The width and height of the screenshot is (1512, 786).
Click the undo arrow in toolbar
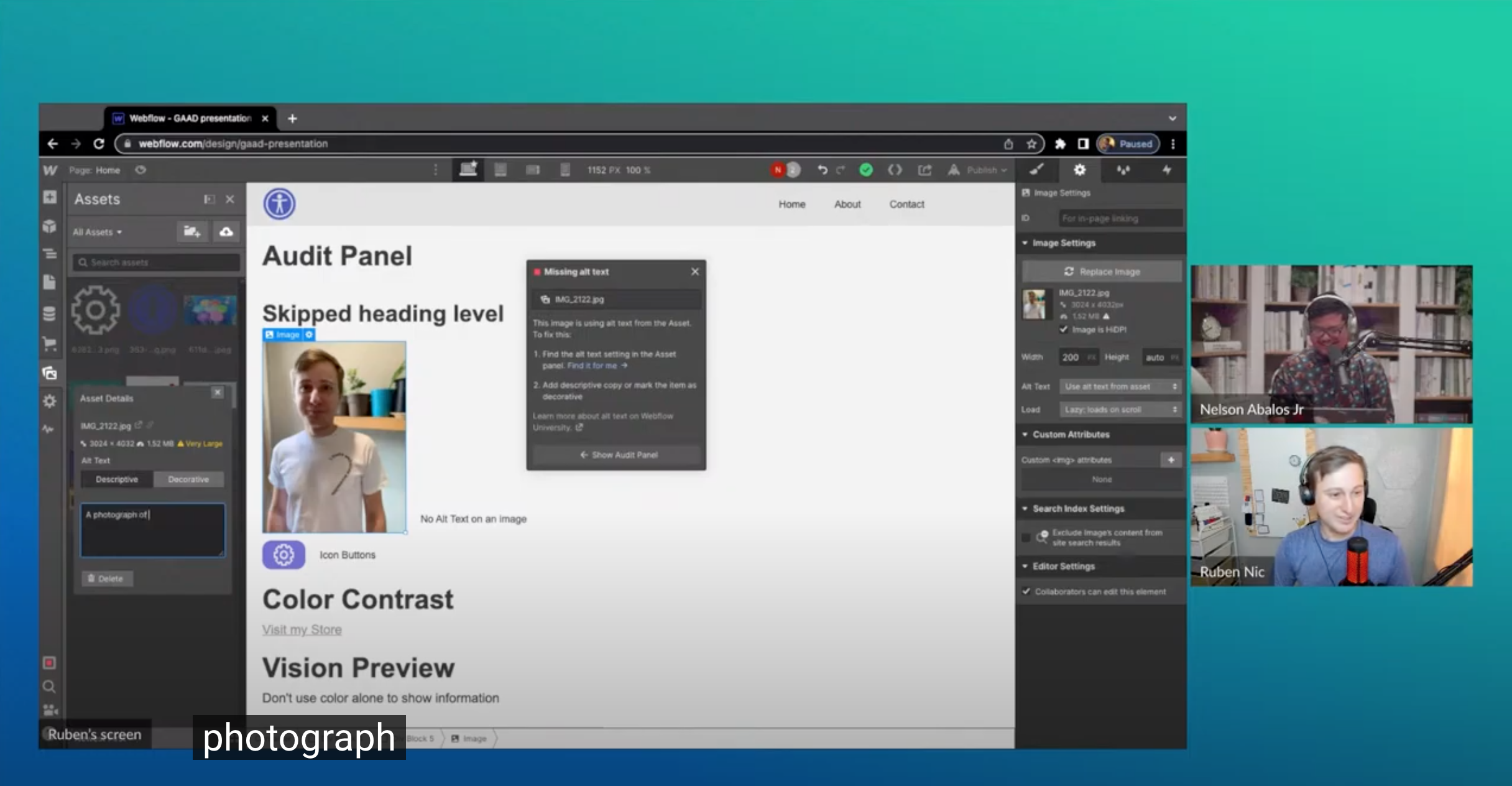(x=822, y=170)
